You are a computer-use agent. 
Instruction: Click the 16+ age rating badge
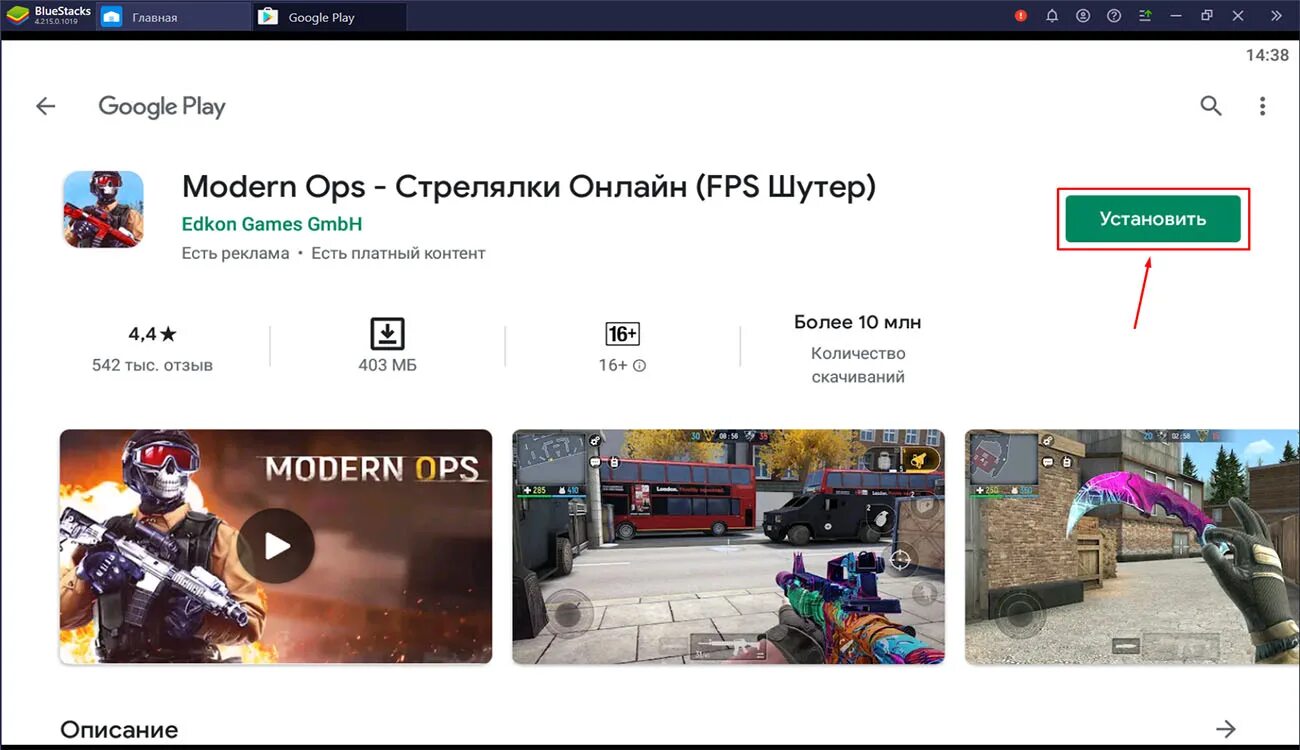622,334
